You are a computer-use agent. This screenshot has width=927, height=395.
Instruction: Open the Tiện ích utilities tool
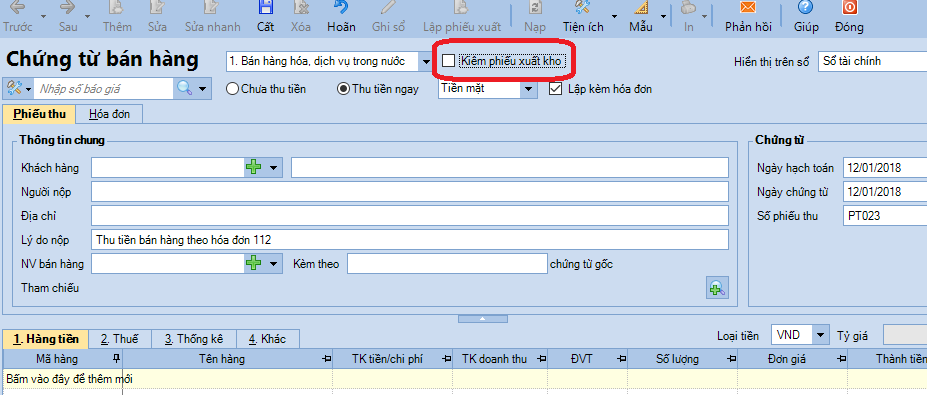[584, 17]
